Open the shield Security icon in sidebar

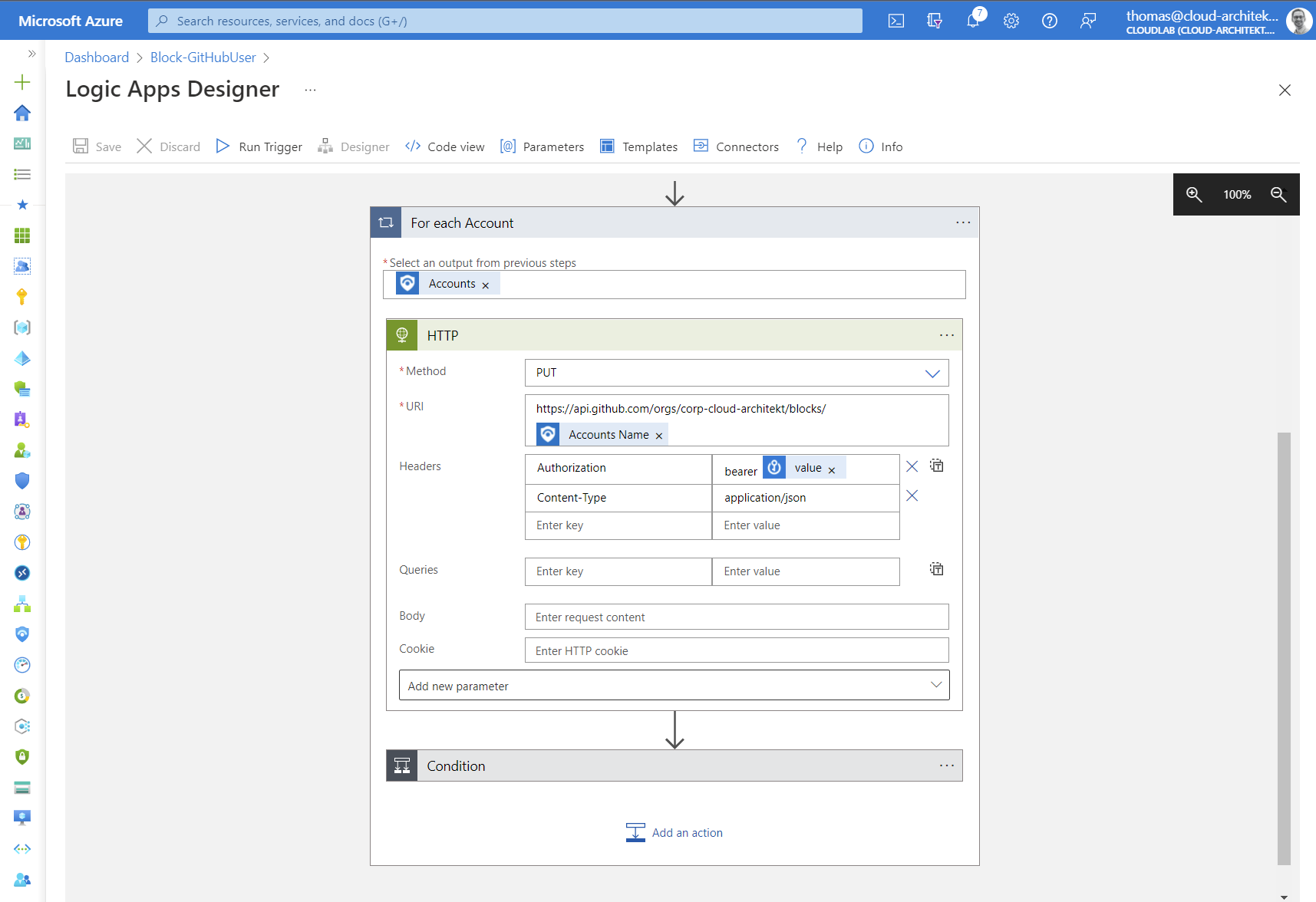point(22,481)
